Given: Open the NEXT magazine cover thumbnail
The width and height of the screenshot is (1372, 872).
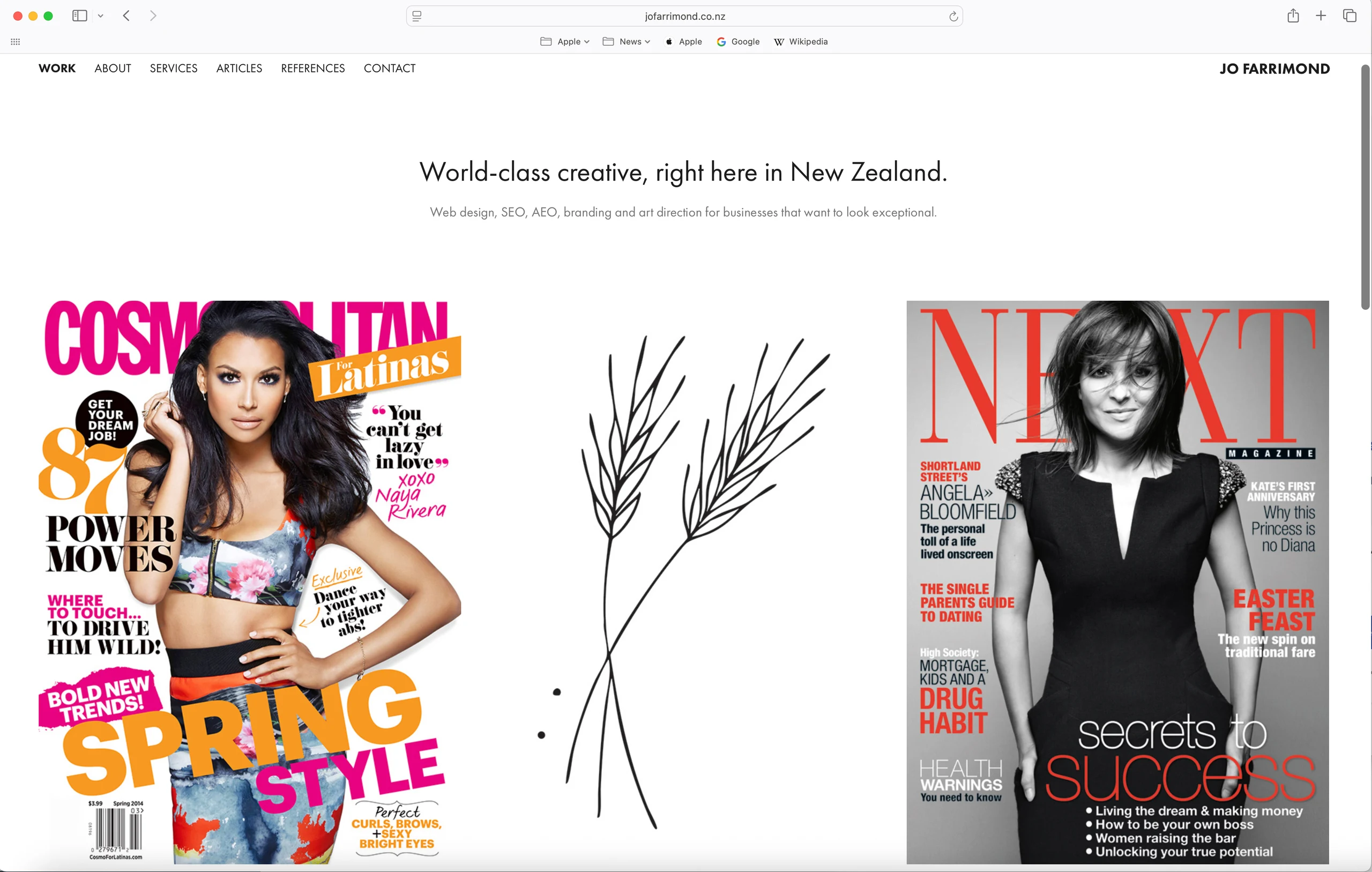Looking at the screenshot, I should (1118, 582).
